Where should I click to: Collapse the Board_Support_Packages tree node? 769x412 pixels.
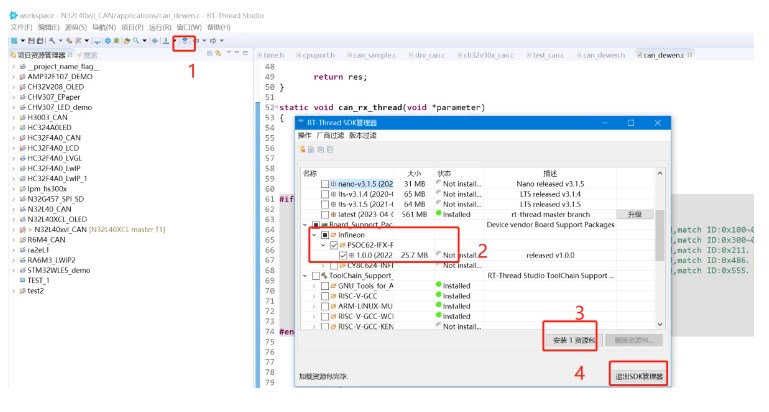[x=305, y=225]
